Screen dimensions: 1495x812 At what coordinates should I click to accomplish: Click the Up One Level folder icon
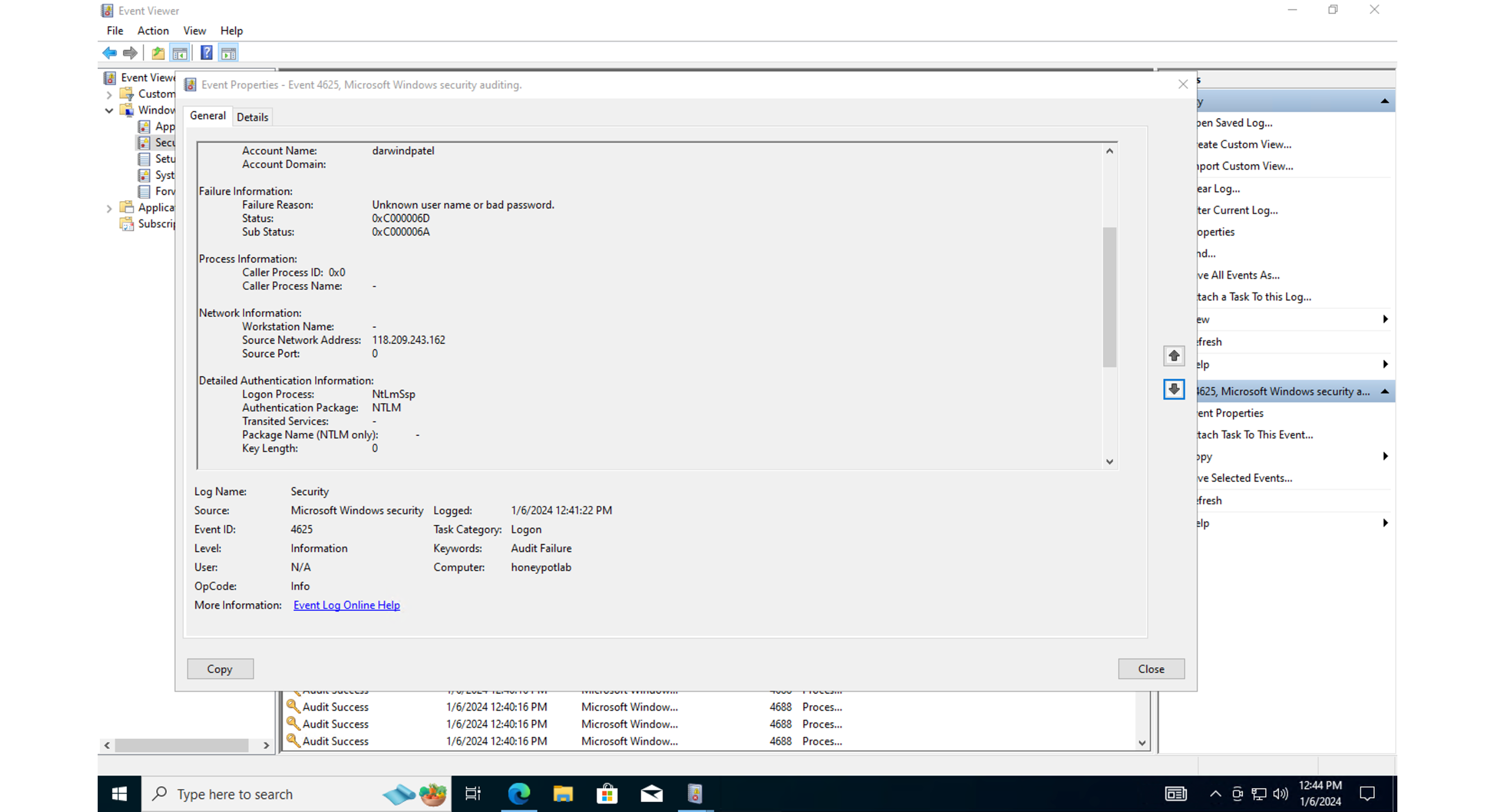click(x=158, y=53)
